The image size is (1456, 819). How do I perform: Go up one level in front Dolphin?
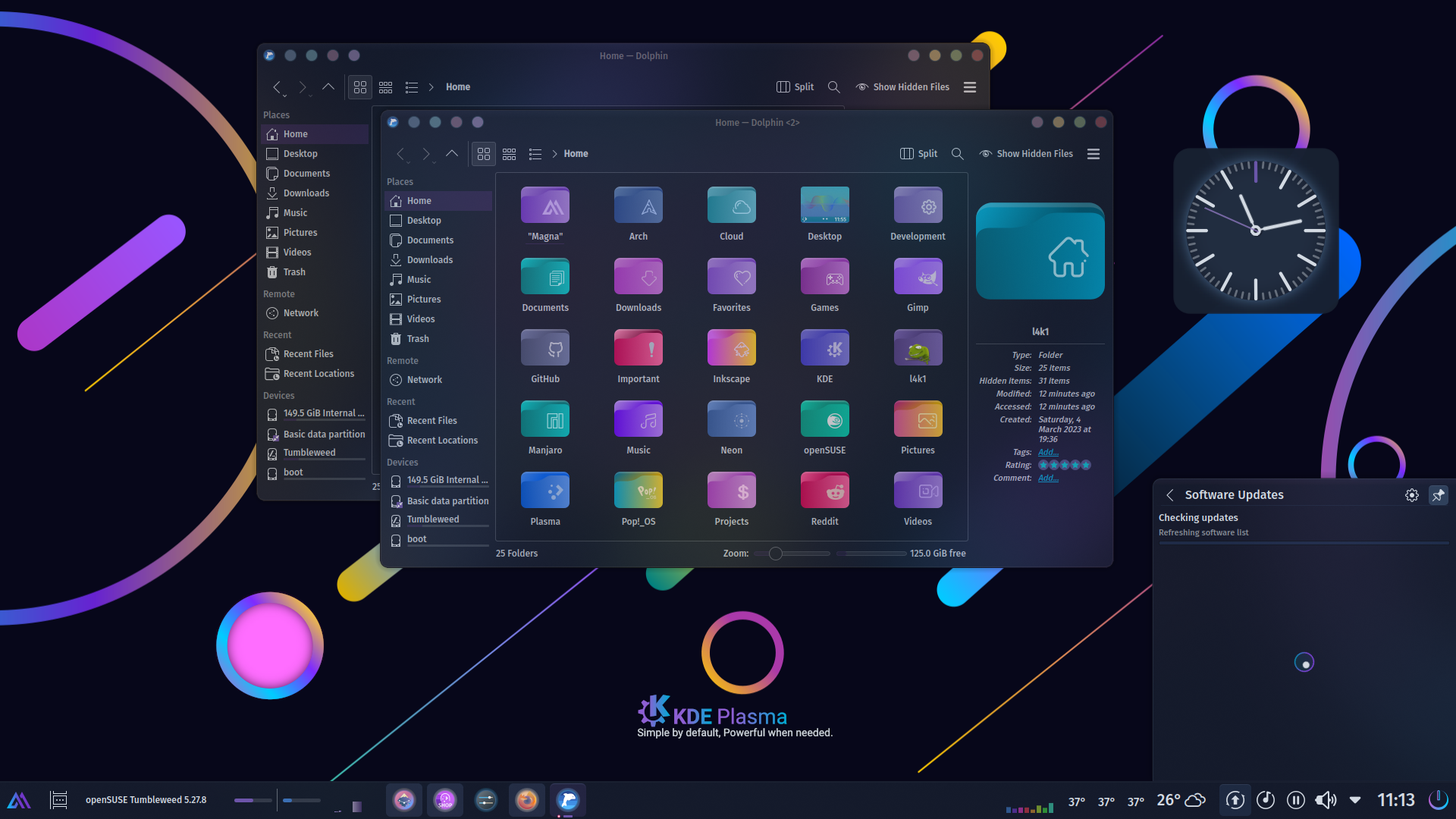[x=452, y=154]
